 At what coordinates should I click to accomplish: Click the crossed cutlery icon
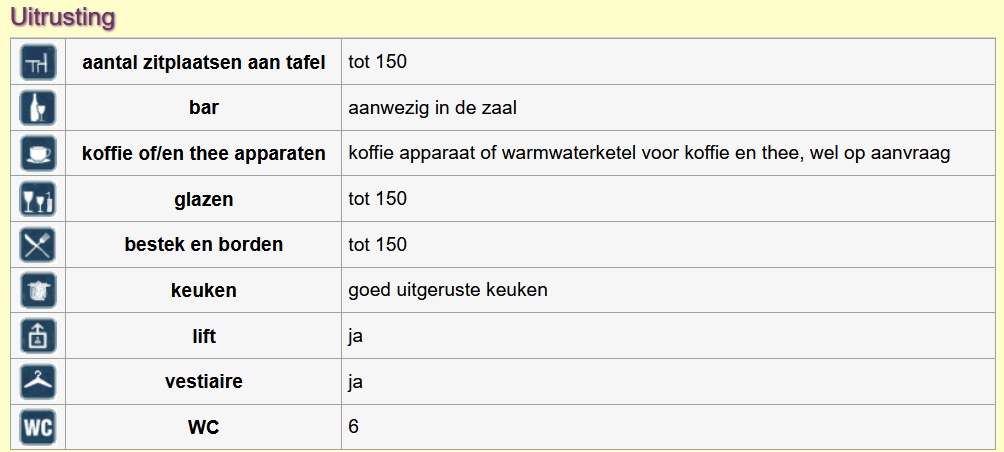pos(38,245)
